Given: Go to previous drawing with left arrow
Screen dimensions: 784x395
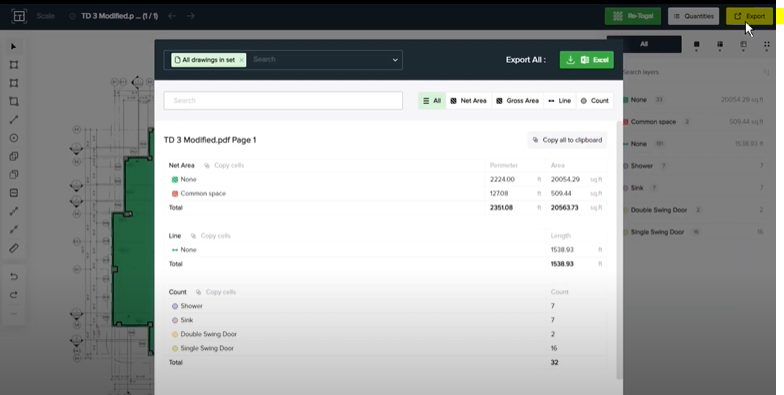Looking at the screenshot, I should [x=172, y=16].
